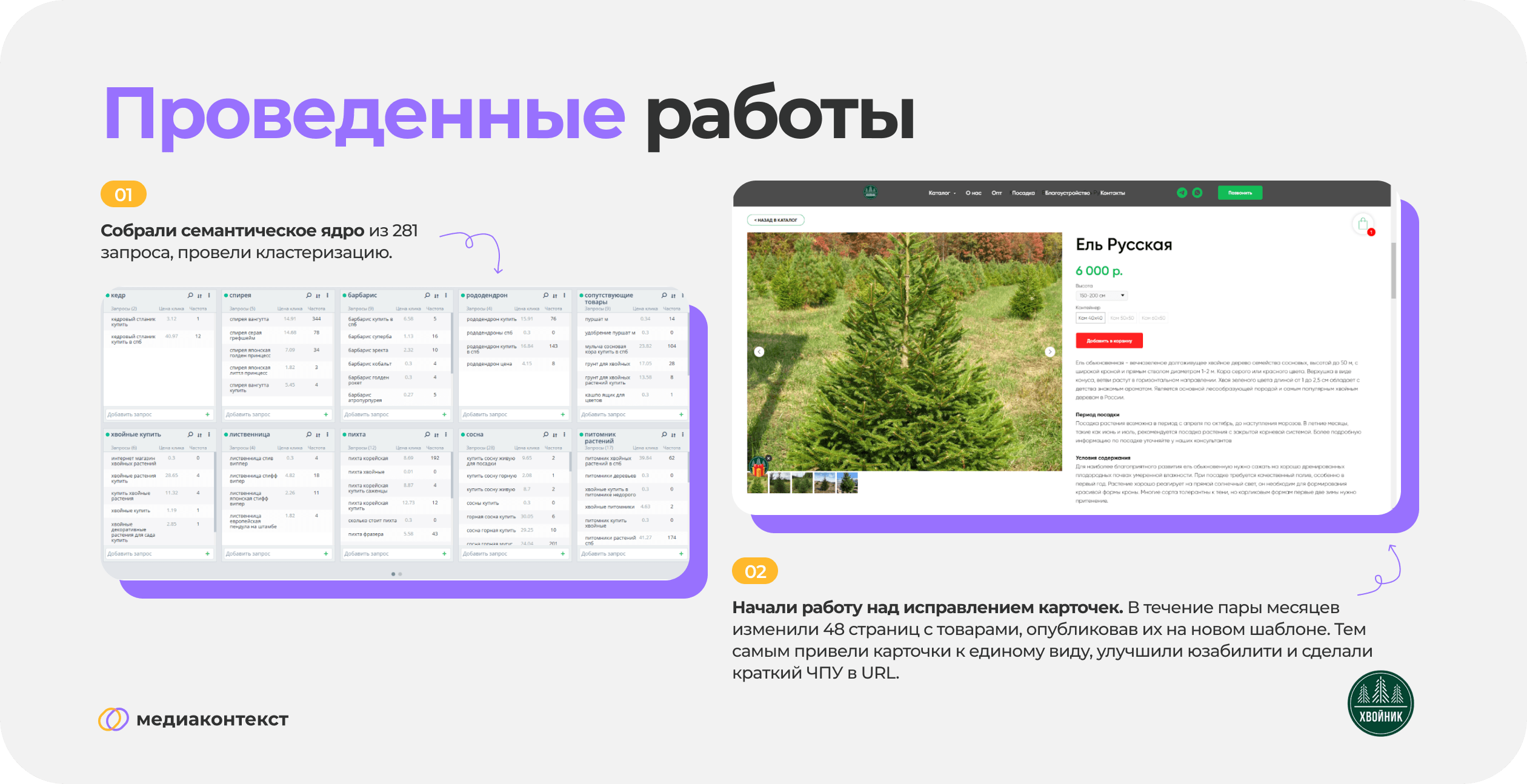This screenshot has width=1527, height=784.
Task: Select the Ком 40x40 container option
Action: click(1090, 318)
